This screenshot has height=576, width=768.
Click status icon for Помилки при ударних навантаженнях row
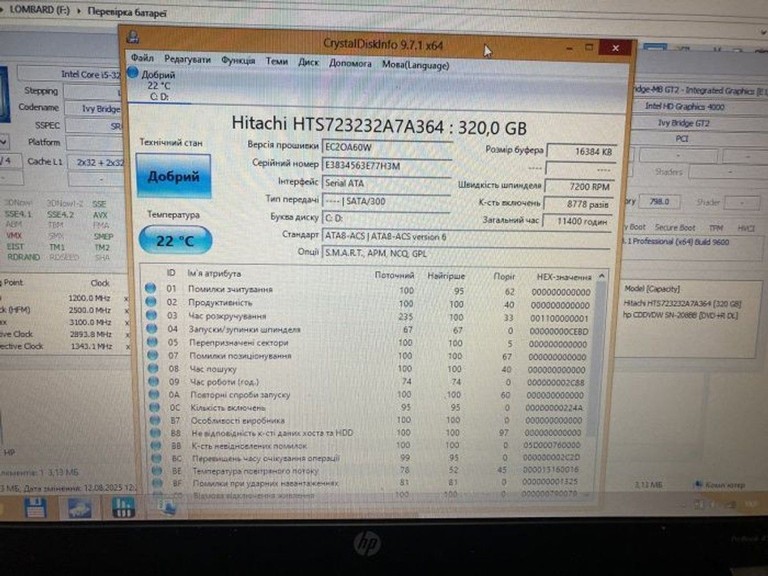coord(158,482)
